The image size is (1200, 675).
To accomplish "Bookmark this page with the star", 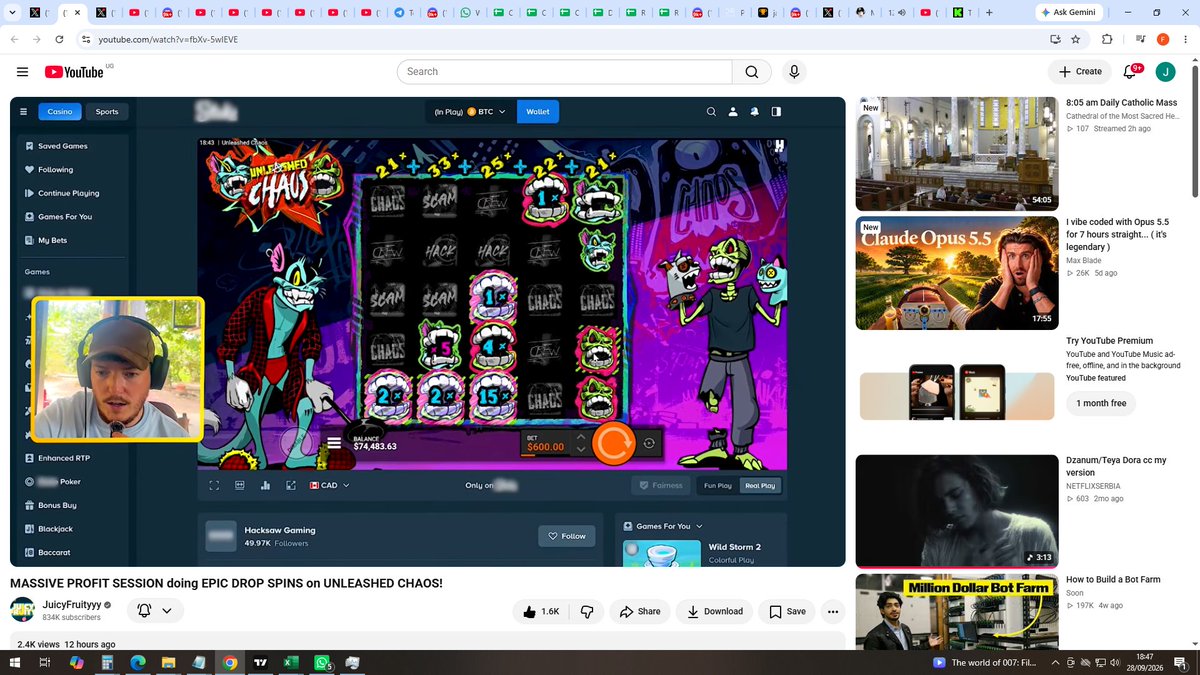I will [x=1076, y=39].
